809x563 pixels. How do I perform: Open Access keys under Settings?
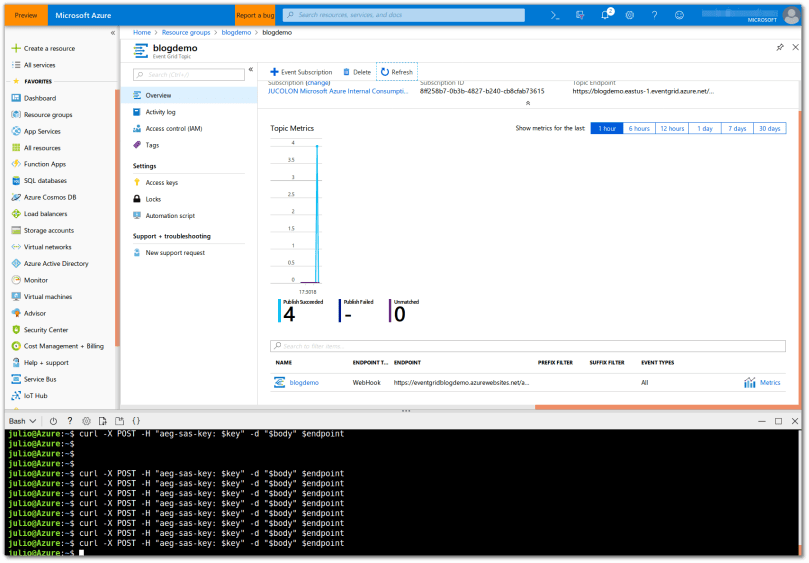[x=161, y=182]
